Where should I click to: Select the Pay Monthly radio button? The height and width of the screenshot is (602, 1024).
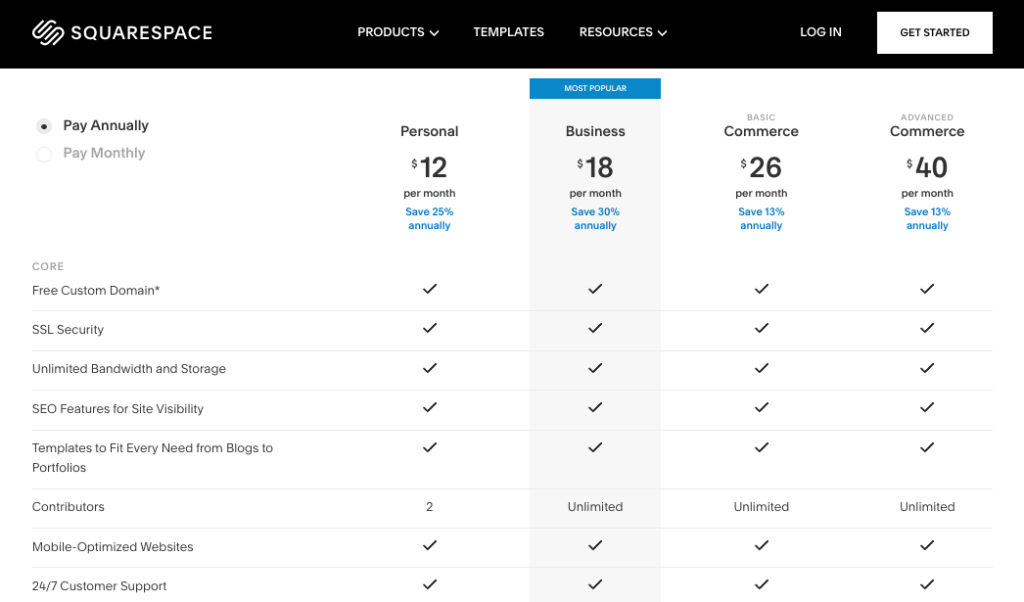tap(44, 154)
